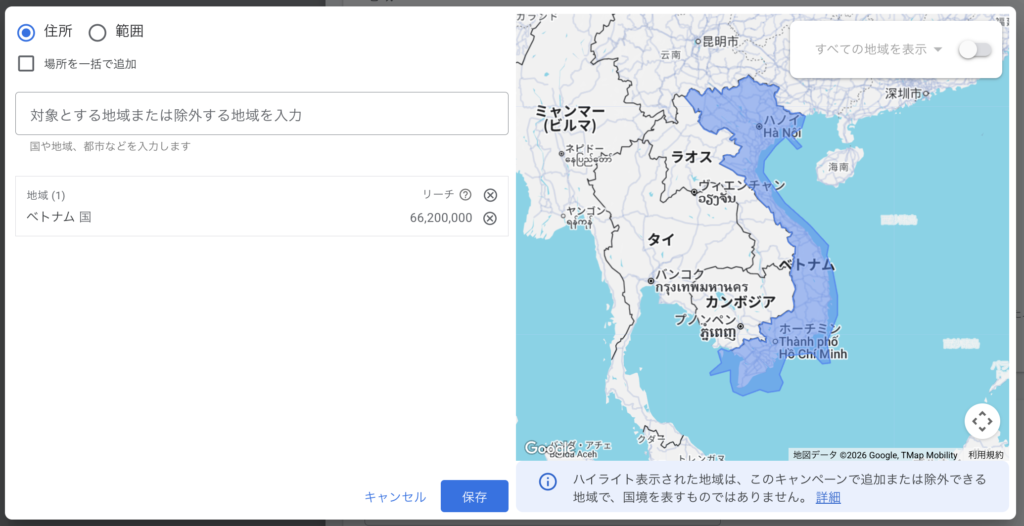The height and width of the screenshot is (526, 1024).
Task: Click the 地域 (1) header text
Action: (46, 195)
